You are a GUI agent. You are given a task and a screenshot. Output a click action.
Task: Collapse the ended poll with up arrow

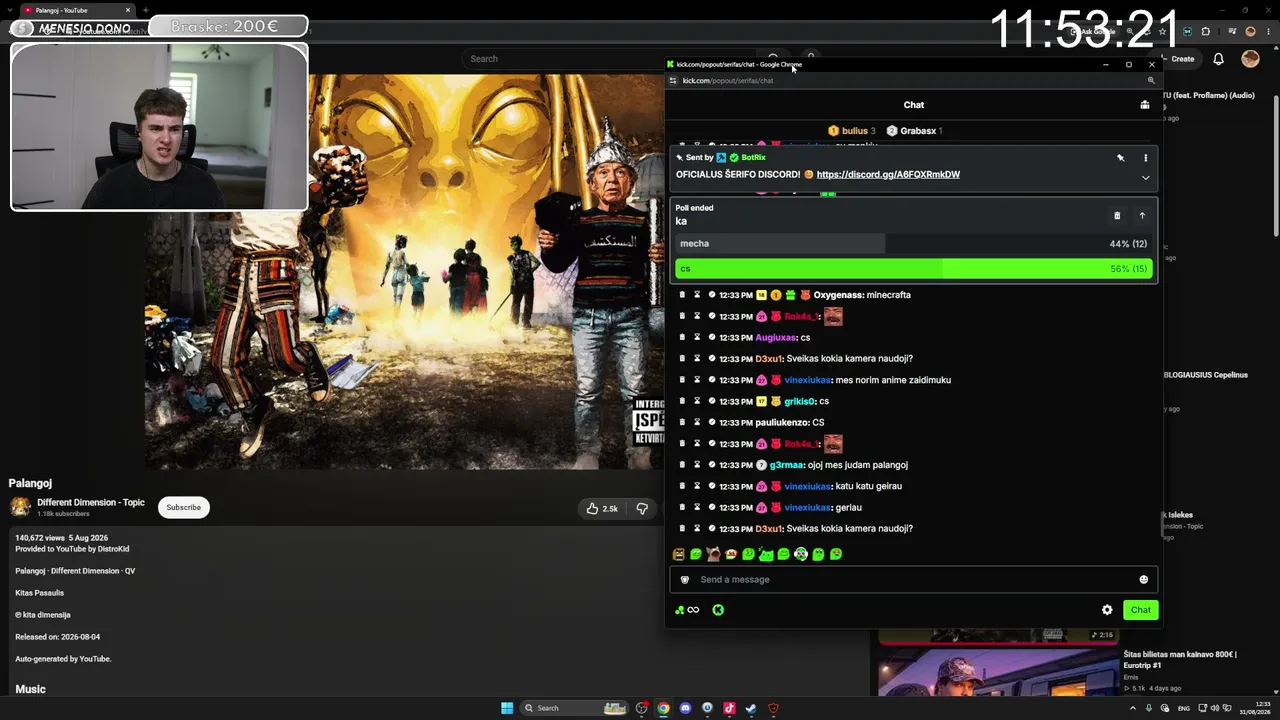point(1142,216)
